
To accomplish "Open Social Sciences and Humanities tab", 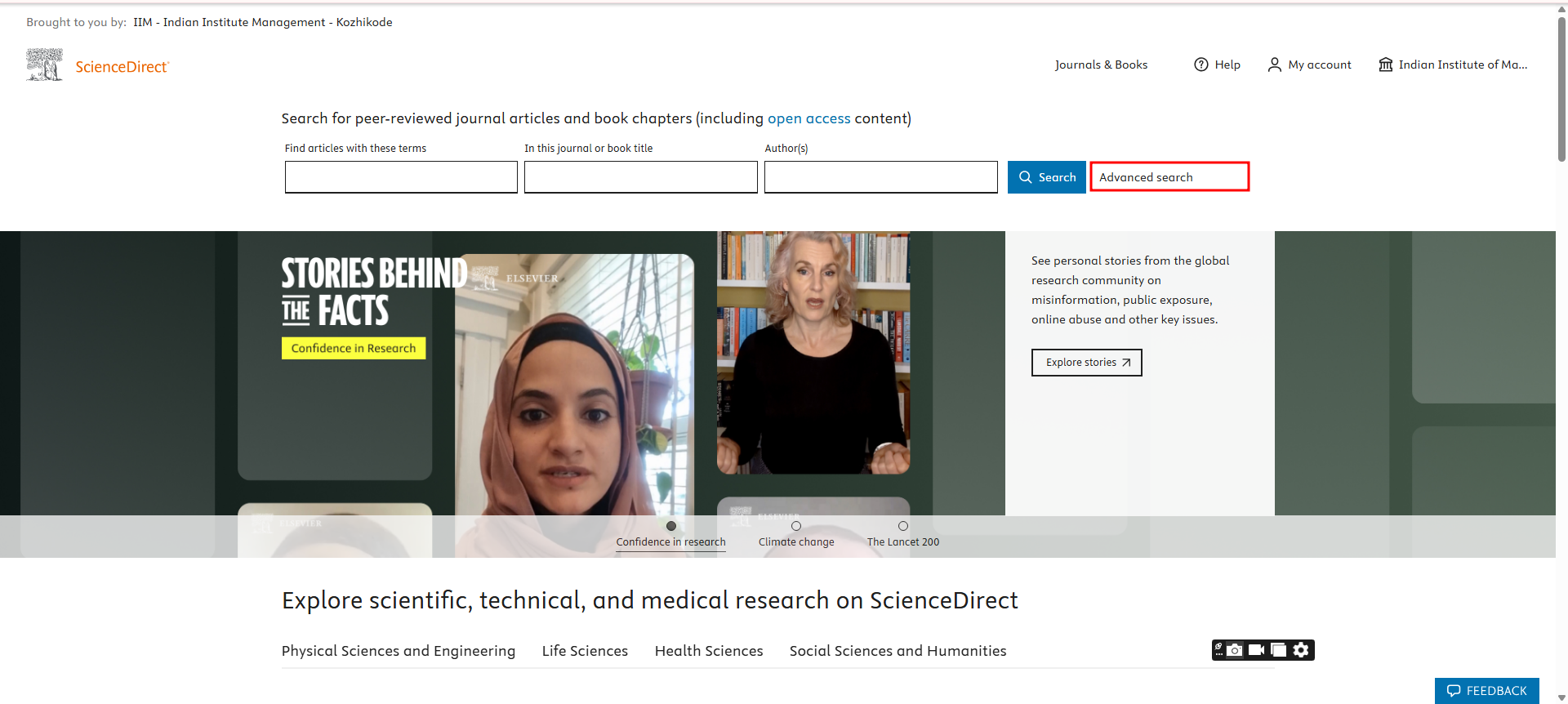I will point(898,651).
